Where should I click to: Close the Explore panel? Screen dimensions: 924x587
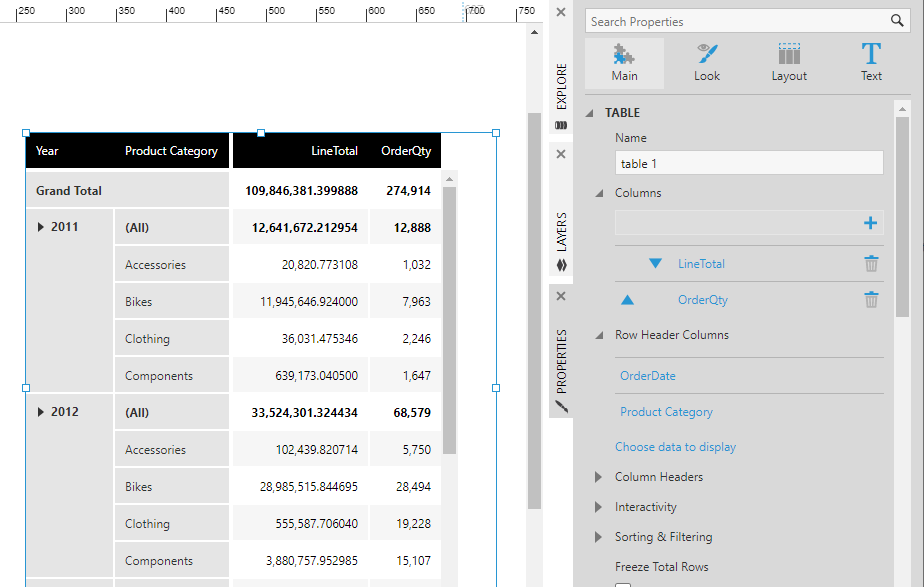click(561, 12)
